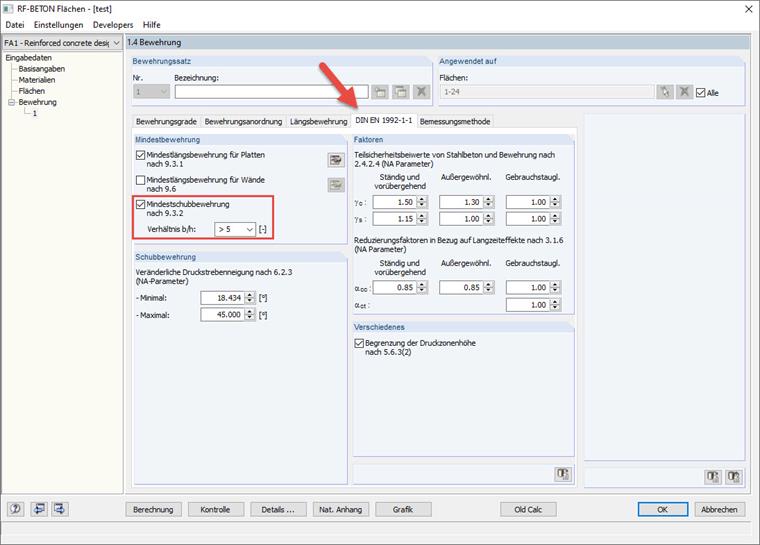Click the αcc Außergewöhnl. field 0.85

click(x=462, y=288)
